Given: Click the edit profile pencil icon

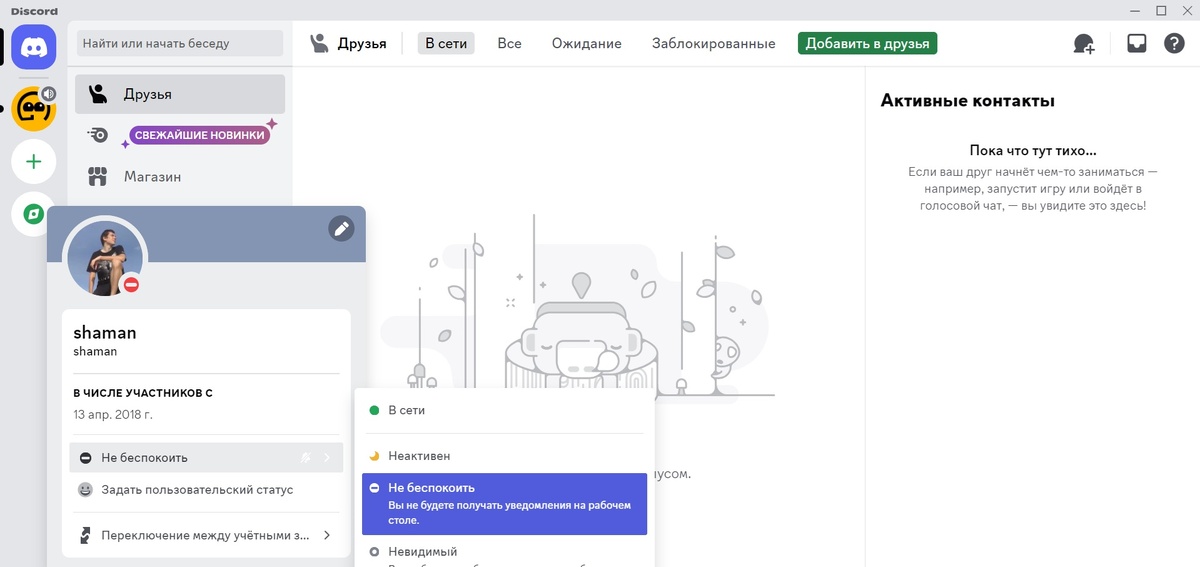Looking at the screenshot, I should tap(342, 229).
